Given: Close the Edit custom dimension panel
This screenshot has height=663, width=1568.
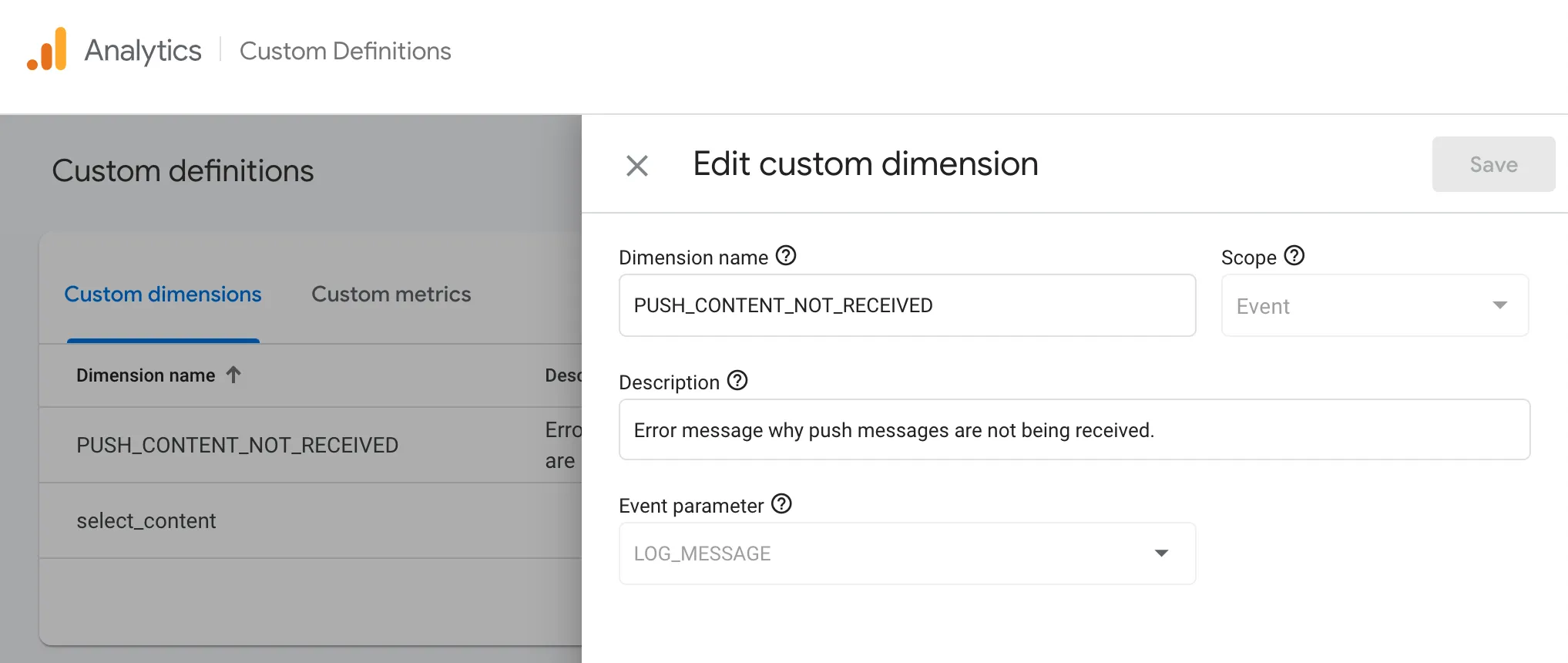Looking at the screenshot, I should (x=636, y=166).
